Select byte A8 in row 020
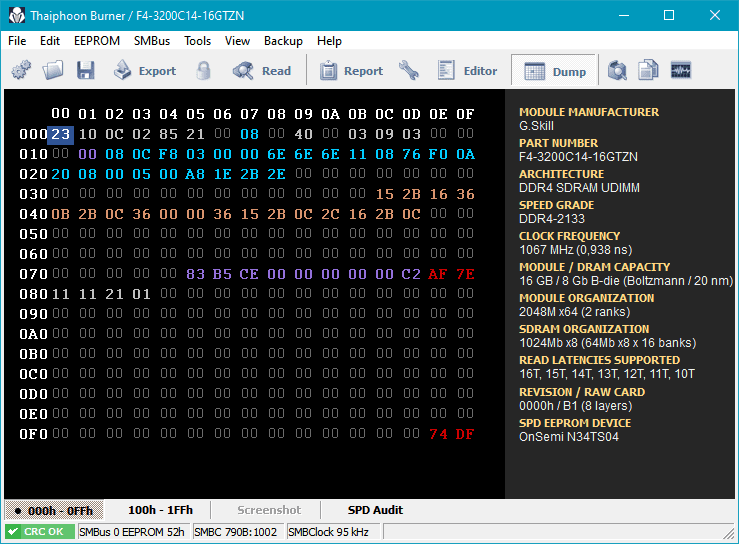This screenshot has width=739, height=544. click(195, 174)
